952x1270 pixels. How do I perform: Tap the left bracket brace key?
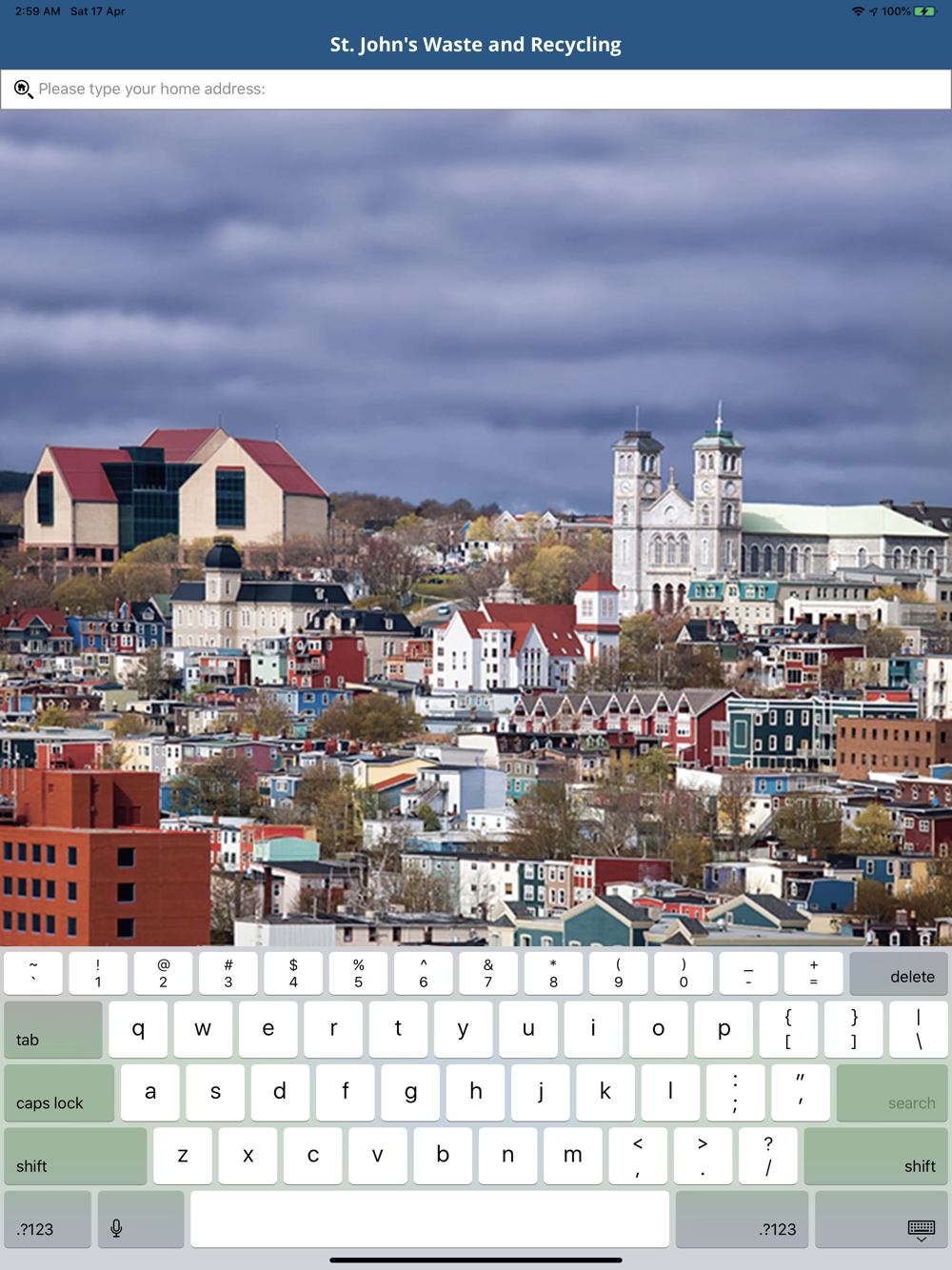(788, 1029)
